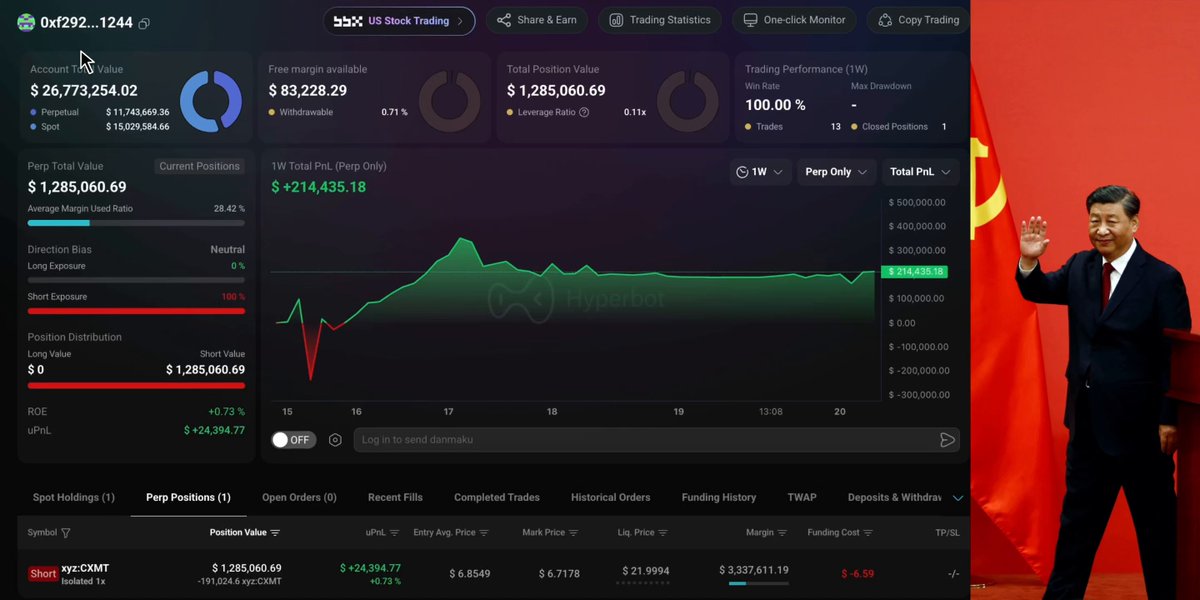Open the Deposits & Withdrawals tab
Viewport: 1200px width, 600px height.
pyautogui.click(x=895, y=497)
